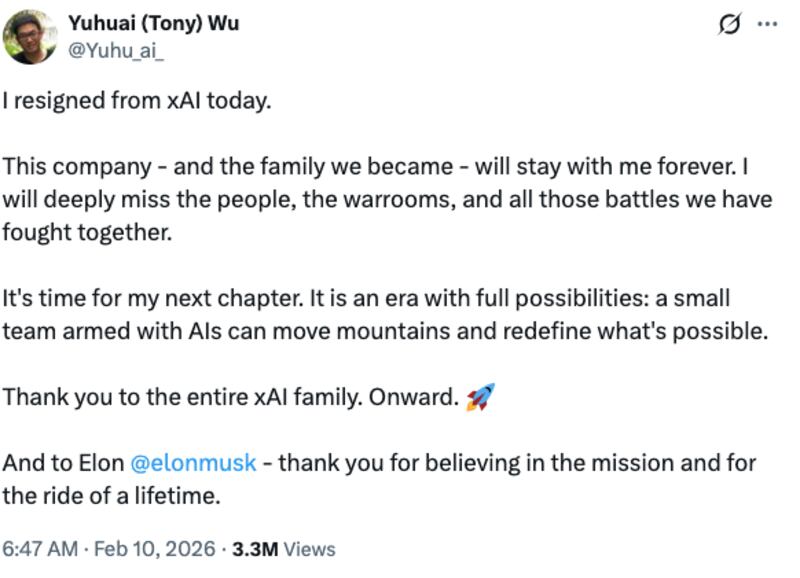Click the Grok slashed-circle icon
The height and width of the screenshot is (578, 800).
click(730, 27)
